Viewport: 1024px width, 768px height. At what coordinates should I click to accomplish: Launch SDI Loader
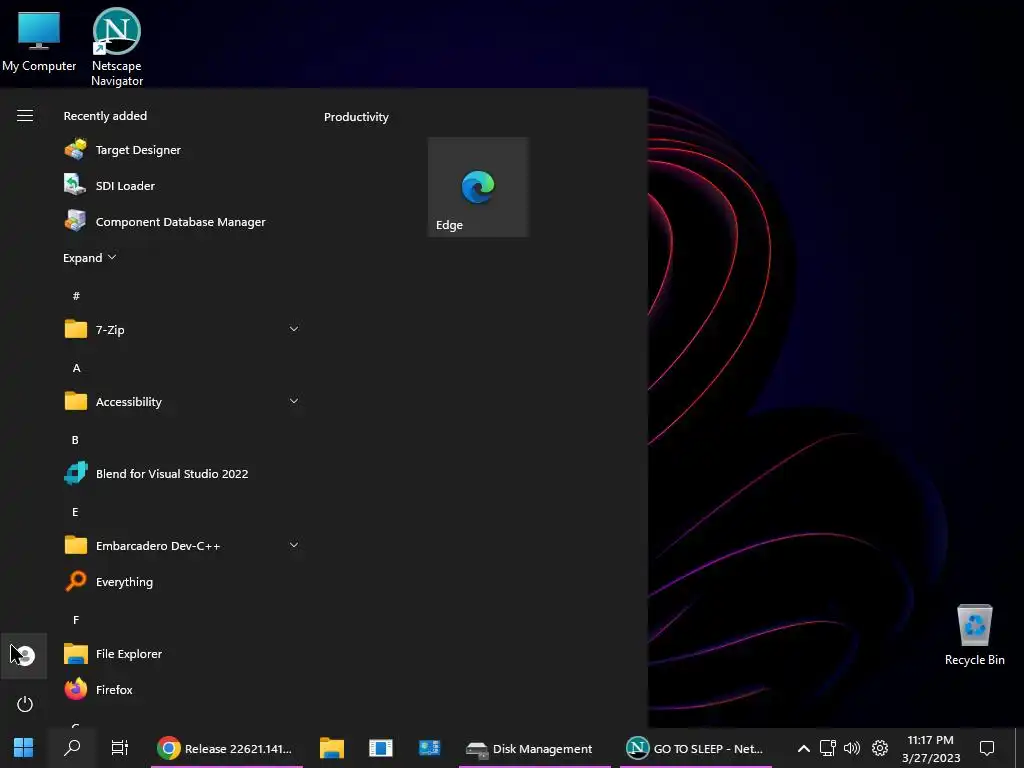183,185
